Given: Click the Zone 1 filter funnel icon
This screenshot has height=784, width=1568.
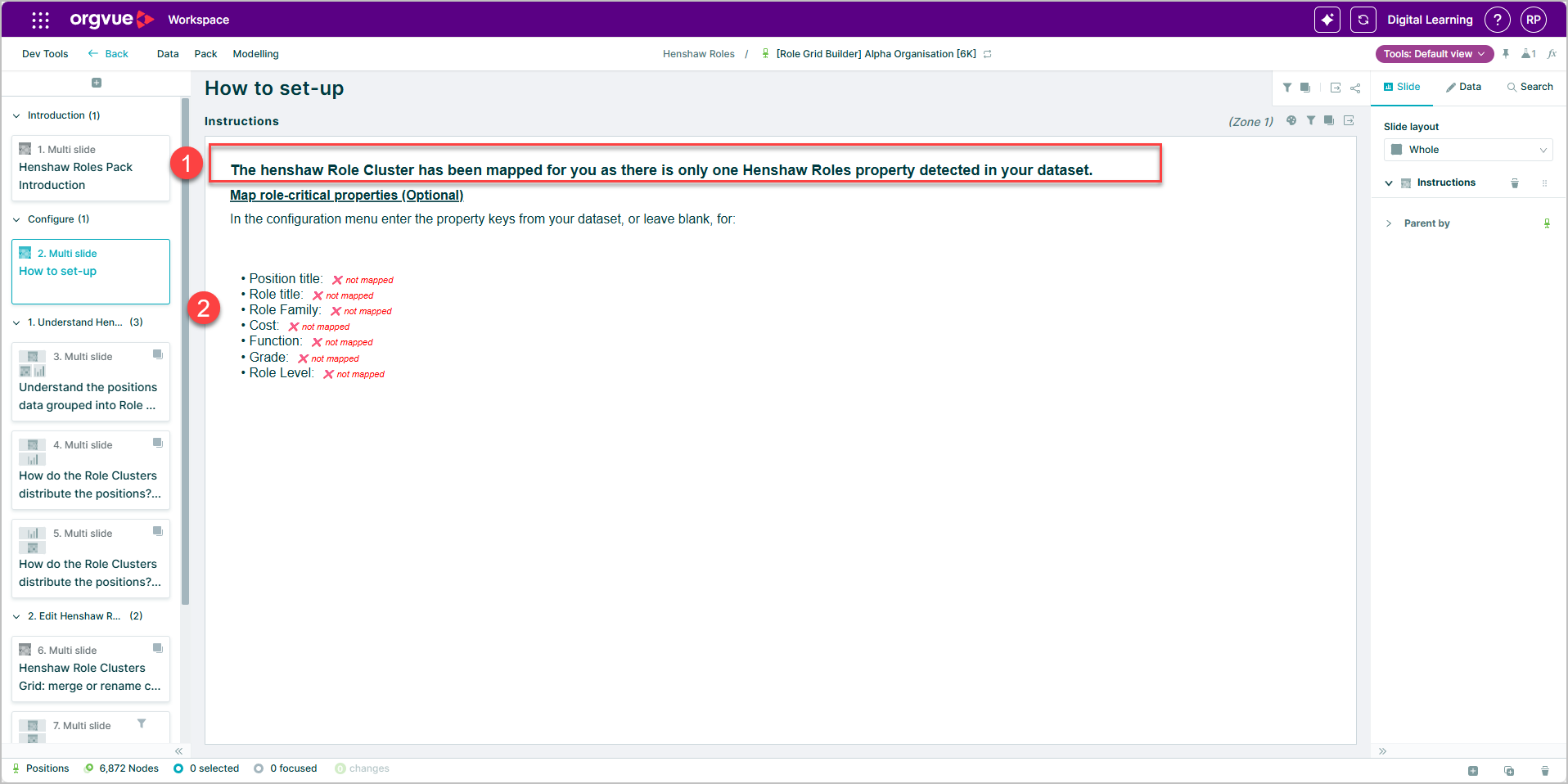Looking at the screenshot, I should (1311, 120).
